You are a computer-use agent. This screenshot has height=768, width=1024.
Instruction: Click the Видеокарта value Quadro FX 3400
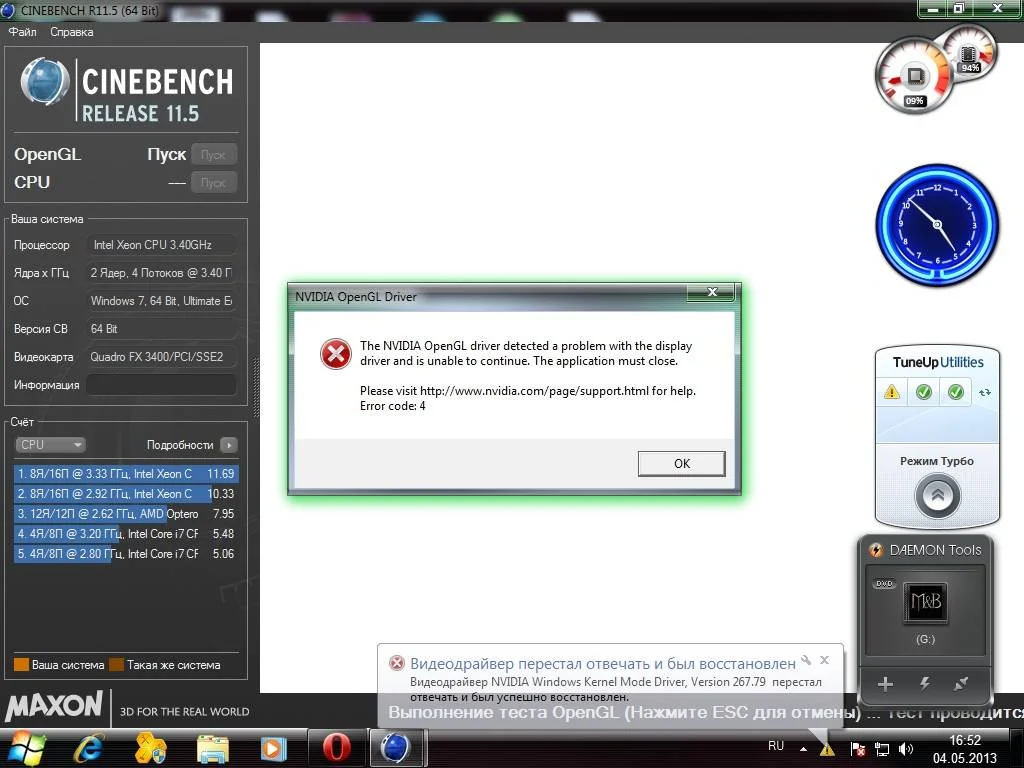click(161, 357)
